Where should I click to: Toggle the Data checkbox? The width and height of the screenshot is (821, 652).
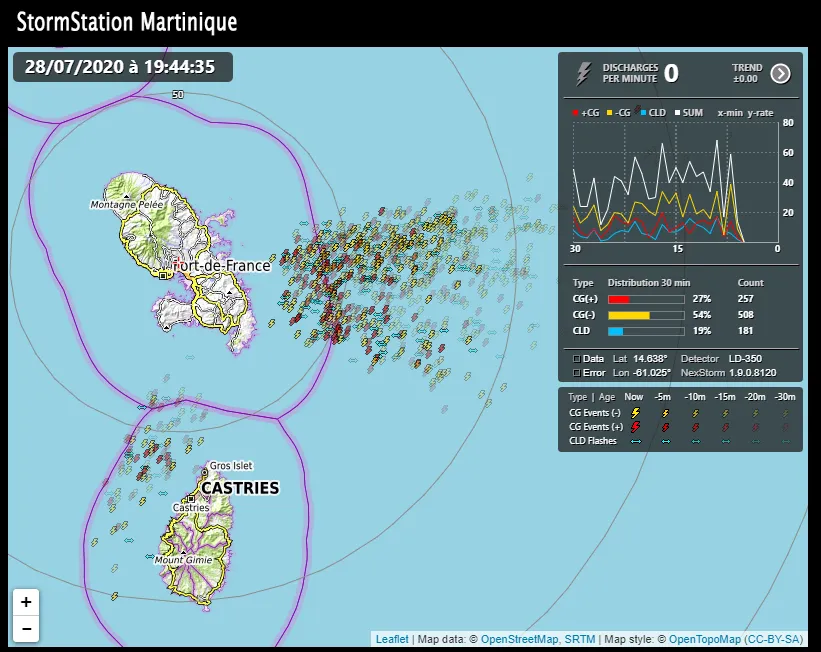(x=576, y=359)
